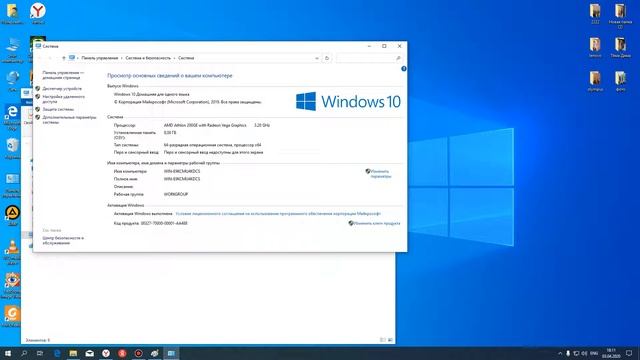Click 'Изменить ключ продукта' link
Image resolution: width=640 pixels, height=360 pixels.
coord(377,223)
